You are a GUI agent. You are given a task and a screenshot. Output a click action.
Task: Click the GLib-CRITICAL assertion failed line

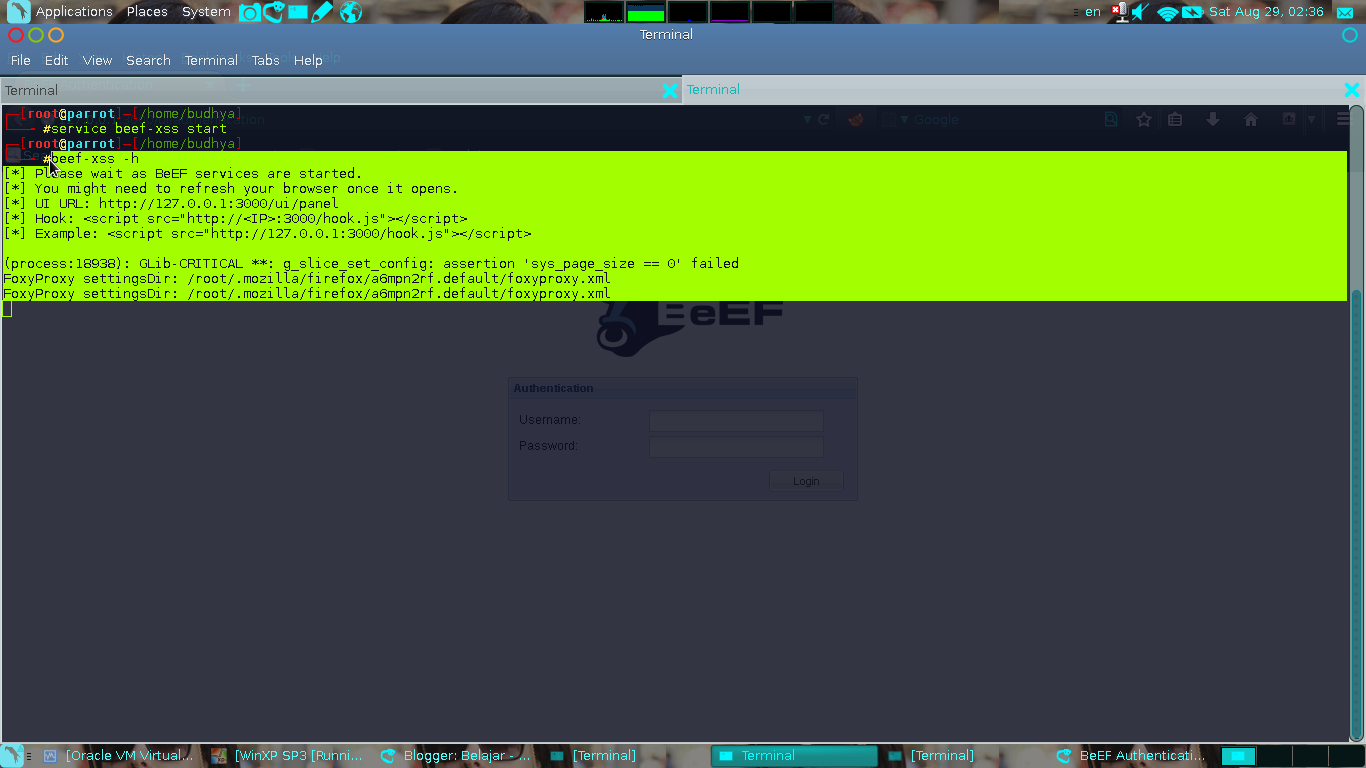tap(371, 263)
